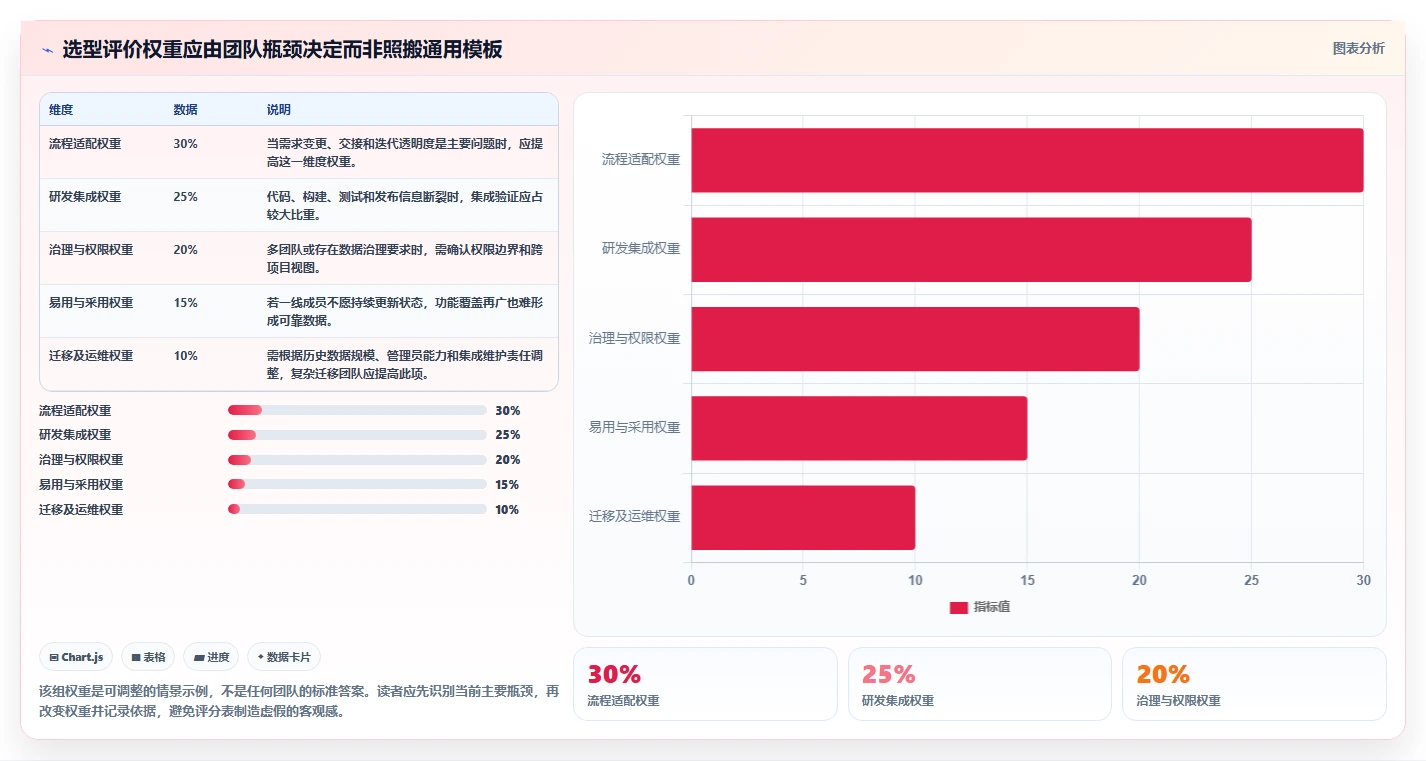Click the 迁移及运维权重 chart axis label
The height and width of the screenshot is (761, 1426).
pyautogui.click(x=635, y=517)
